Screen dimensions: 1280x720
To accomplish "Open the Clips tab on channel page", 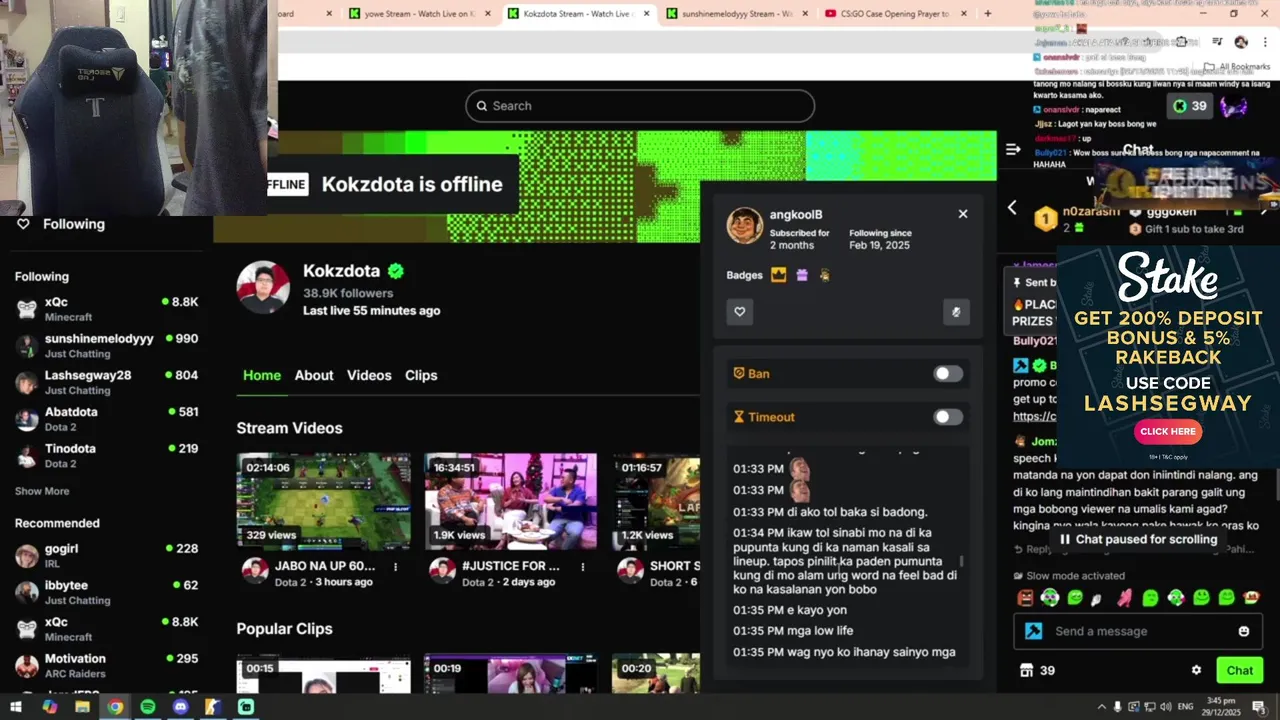I will [x=421, y=375].
